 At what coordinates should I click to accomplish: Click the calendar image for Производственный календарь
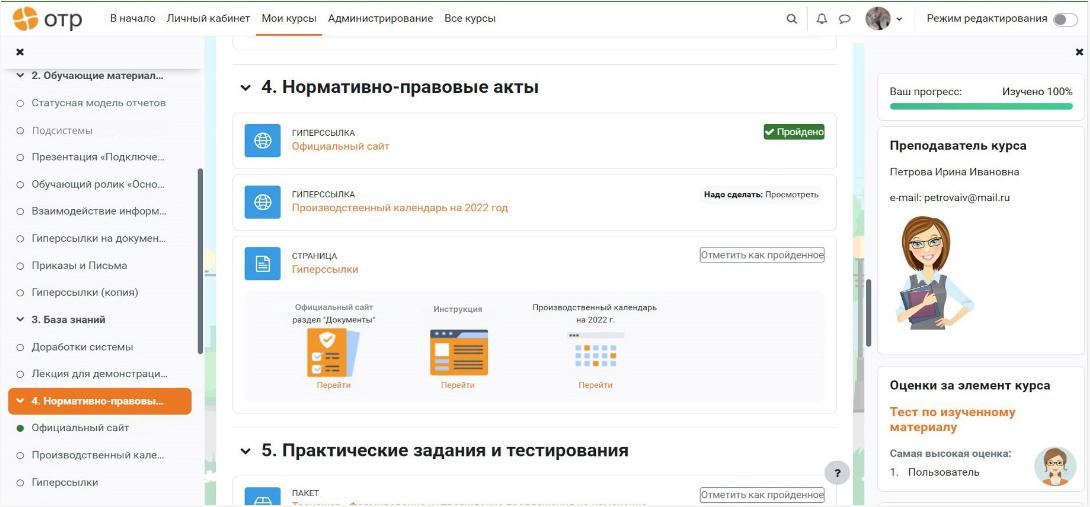click(x=595, y=349)
